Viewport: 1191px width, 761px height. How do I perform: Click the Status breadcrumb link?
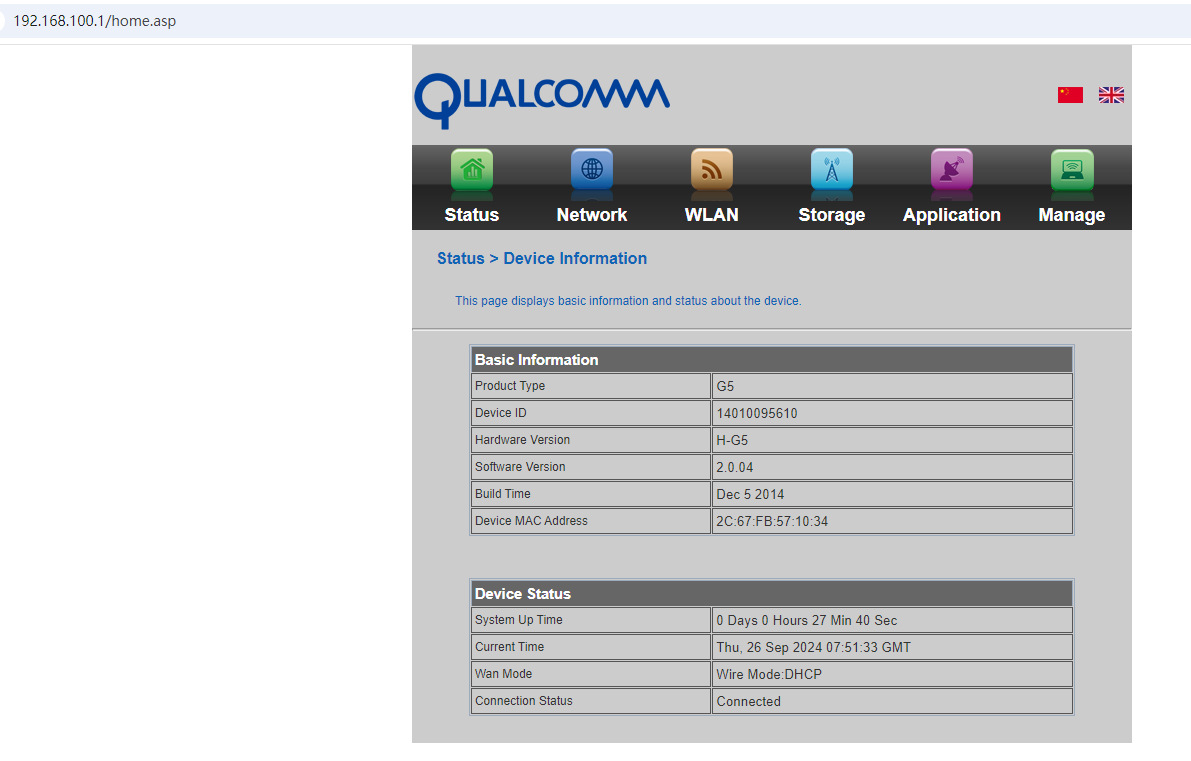pos(460,259)
